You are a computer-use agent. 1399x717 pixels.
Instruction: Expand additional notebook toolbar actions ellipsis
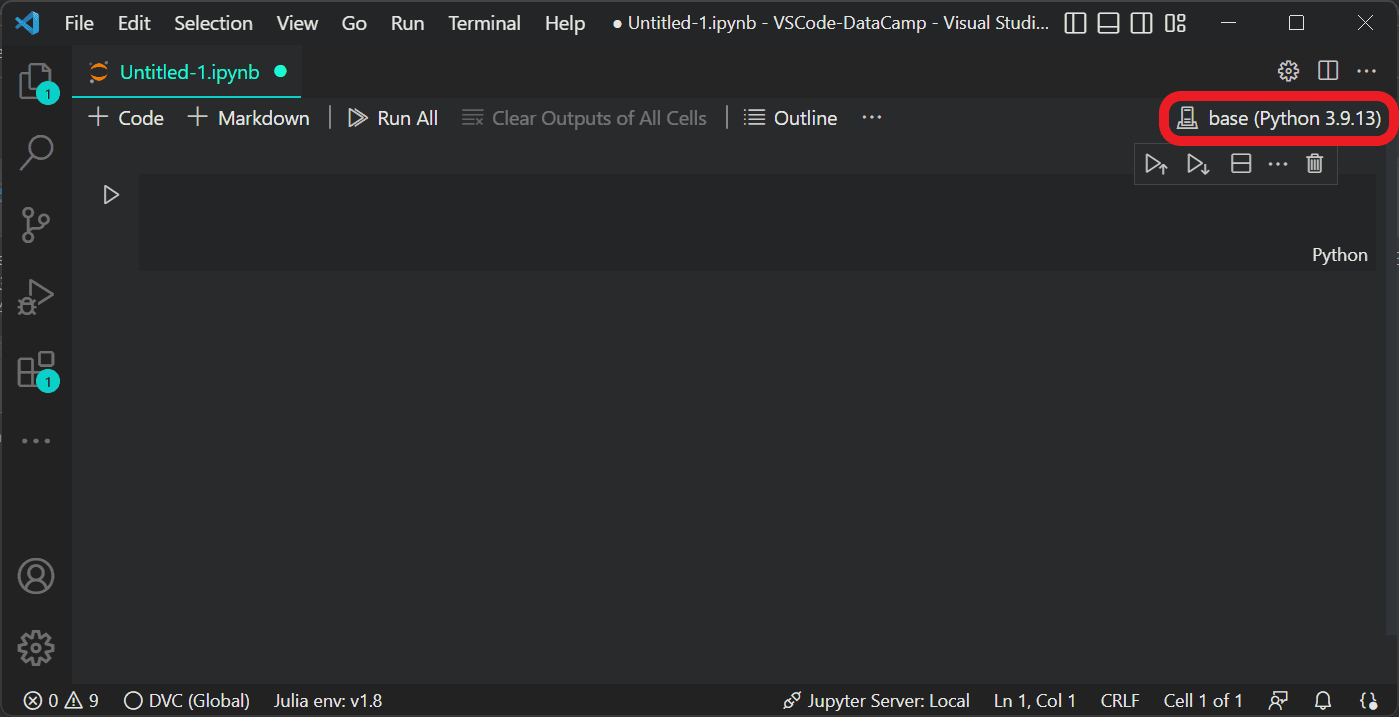(x=872, y=118)
